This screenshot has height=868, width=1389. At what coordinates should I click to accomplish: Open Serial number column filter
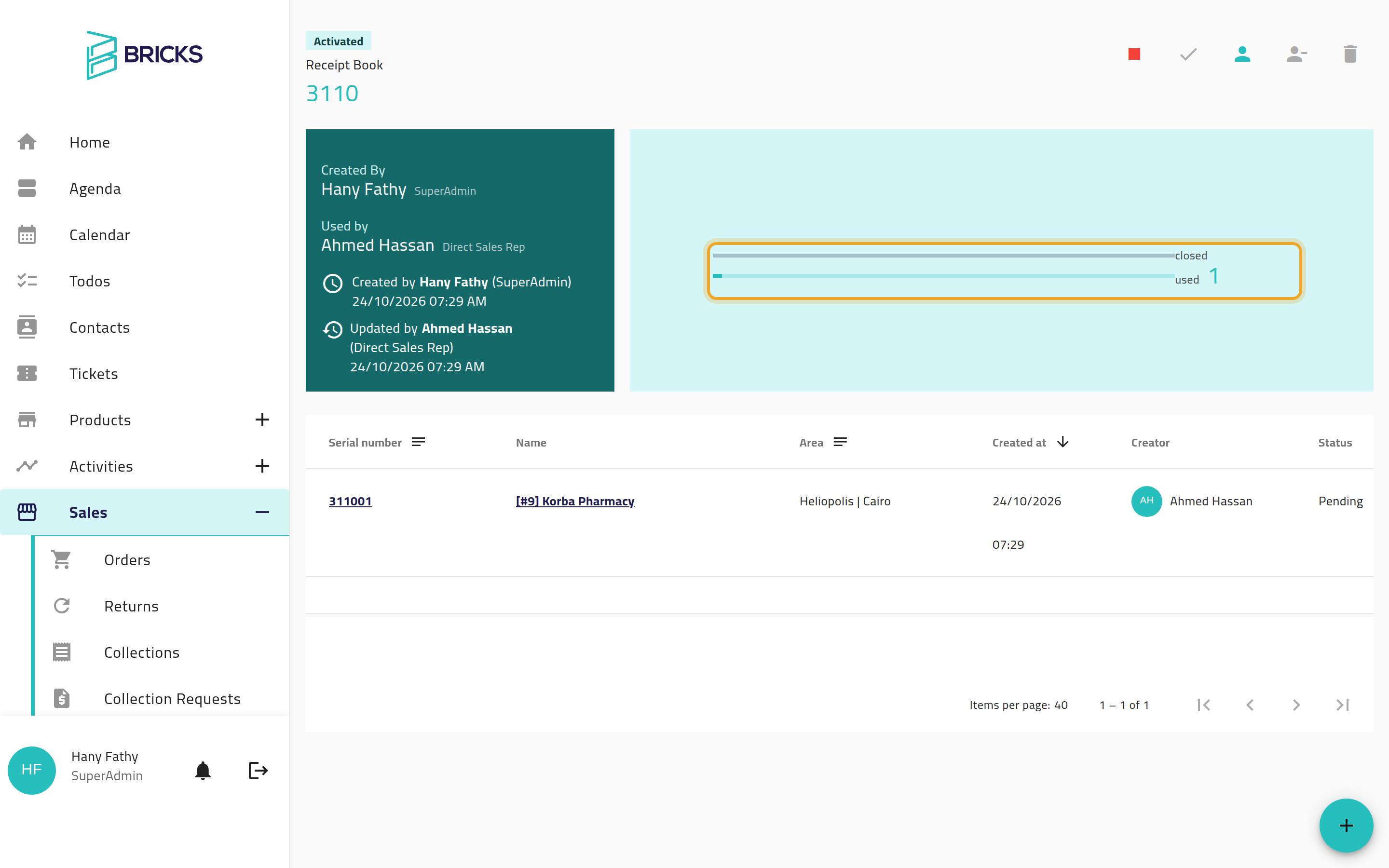[x=419, y=442]
